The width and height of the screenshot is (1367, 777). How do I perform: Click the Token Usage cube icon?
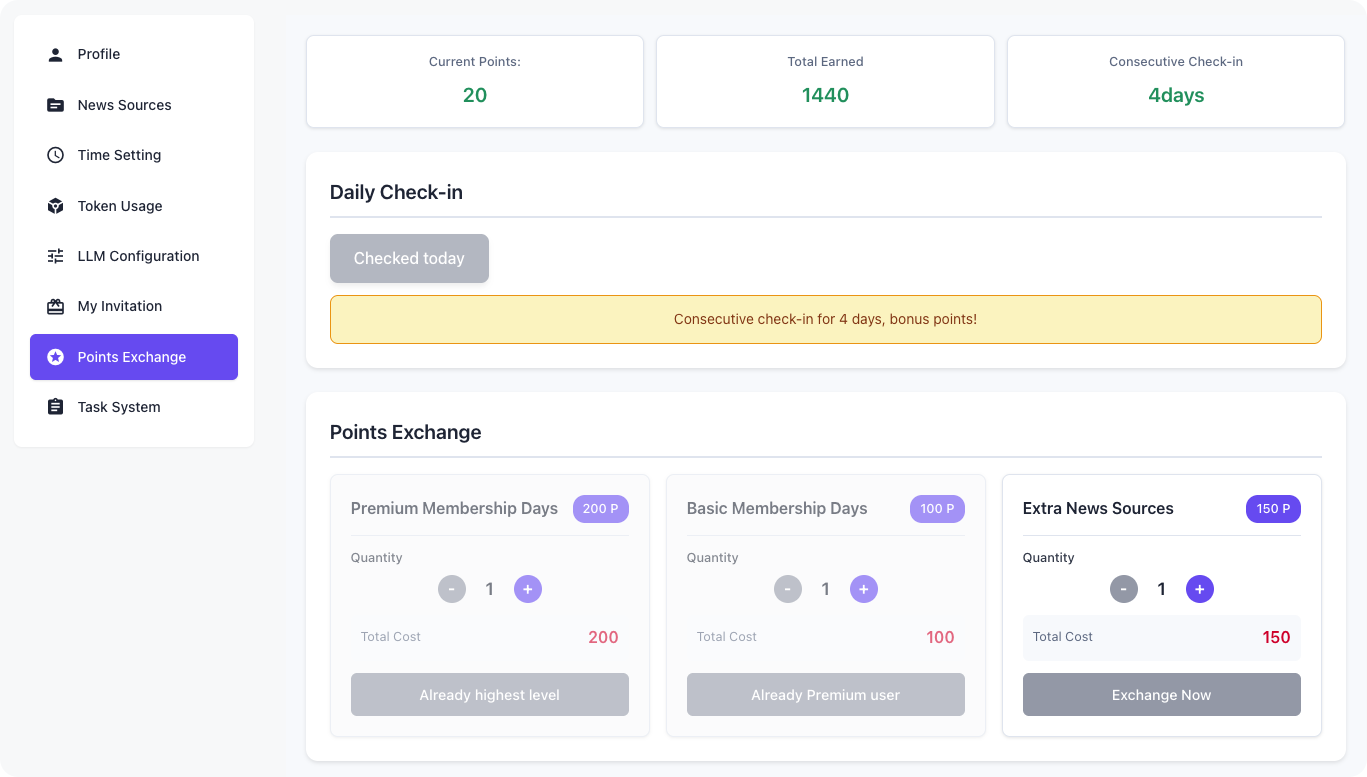click(56, 206)
